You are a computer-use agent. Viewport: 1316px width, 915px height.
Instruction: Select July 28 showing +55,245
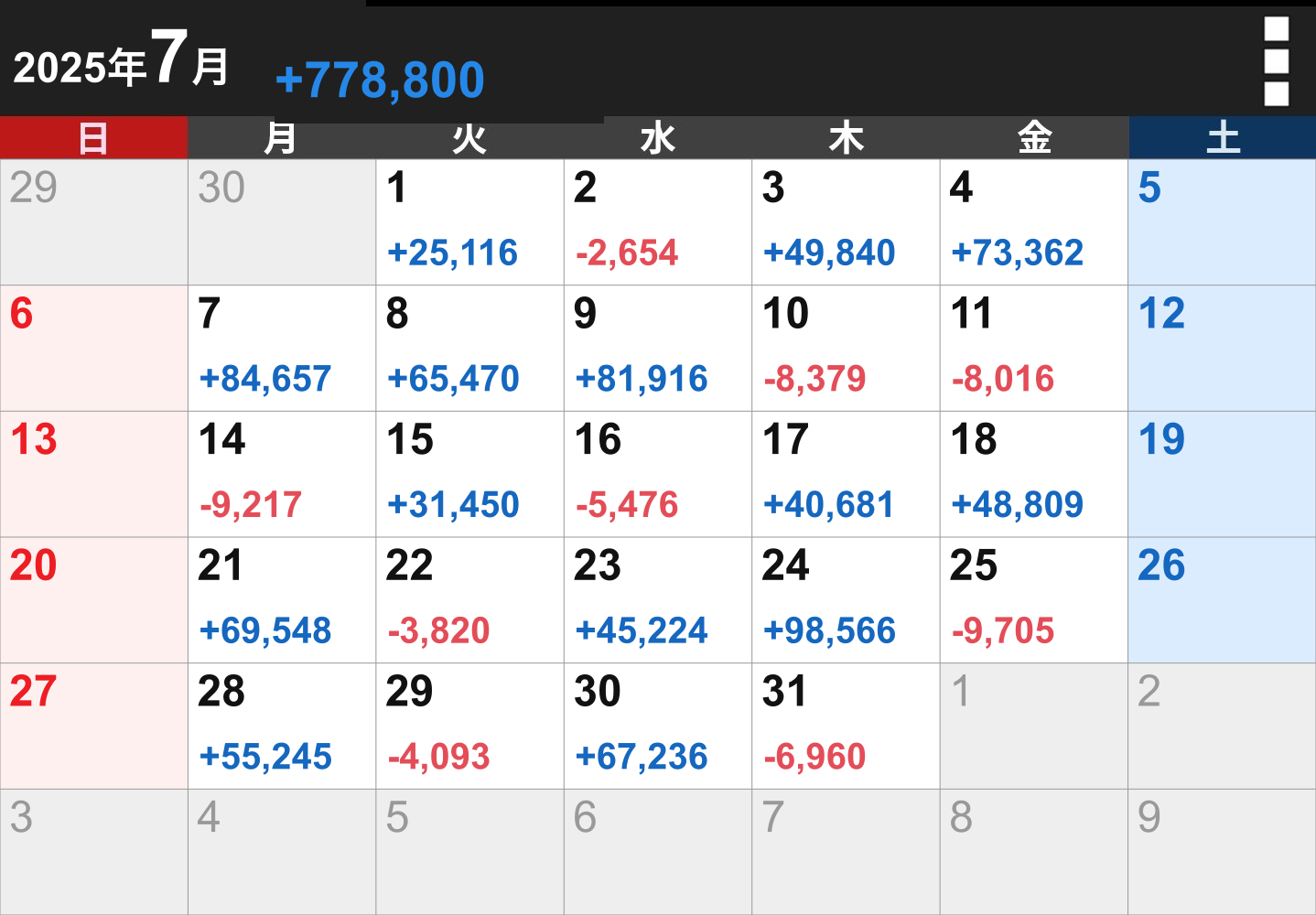tap(282, 727)
